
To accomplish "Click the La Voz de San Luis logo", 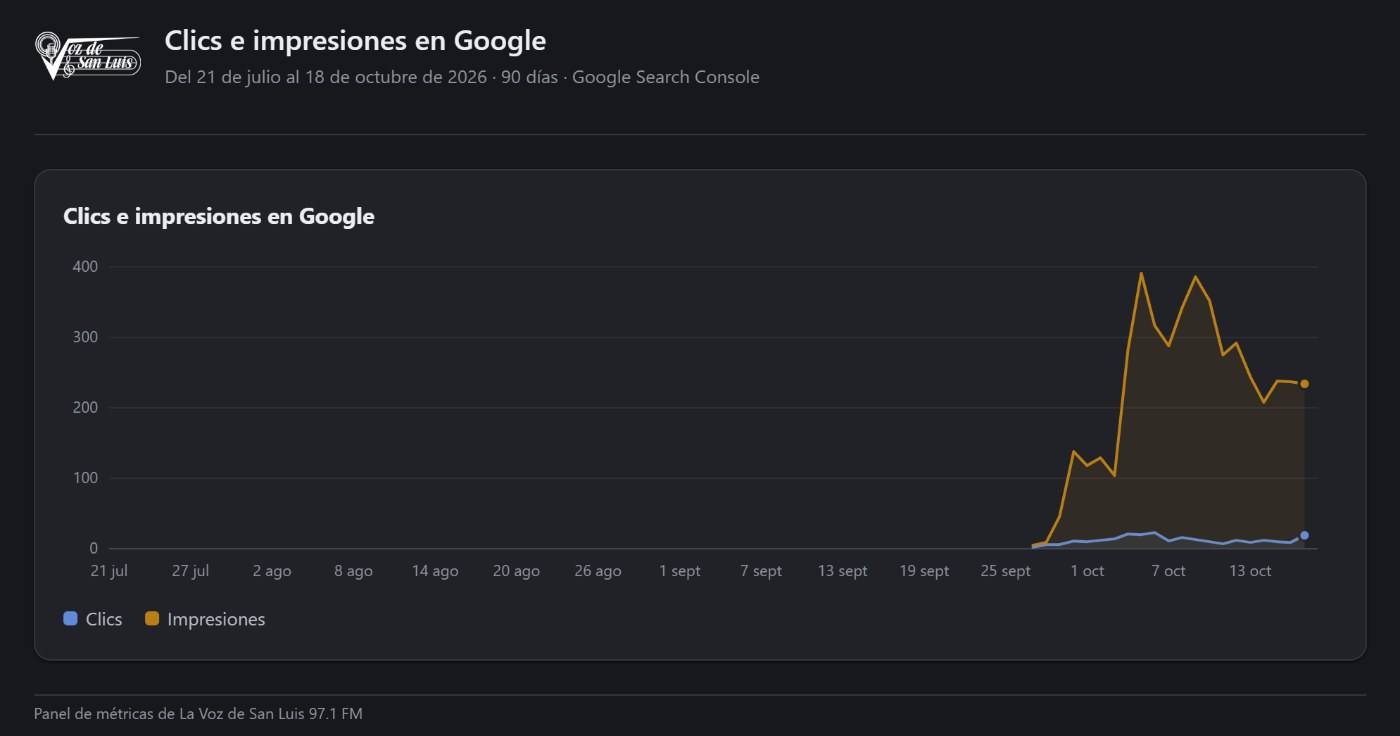I will 87,56.
